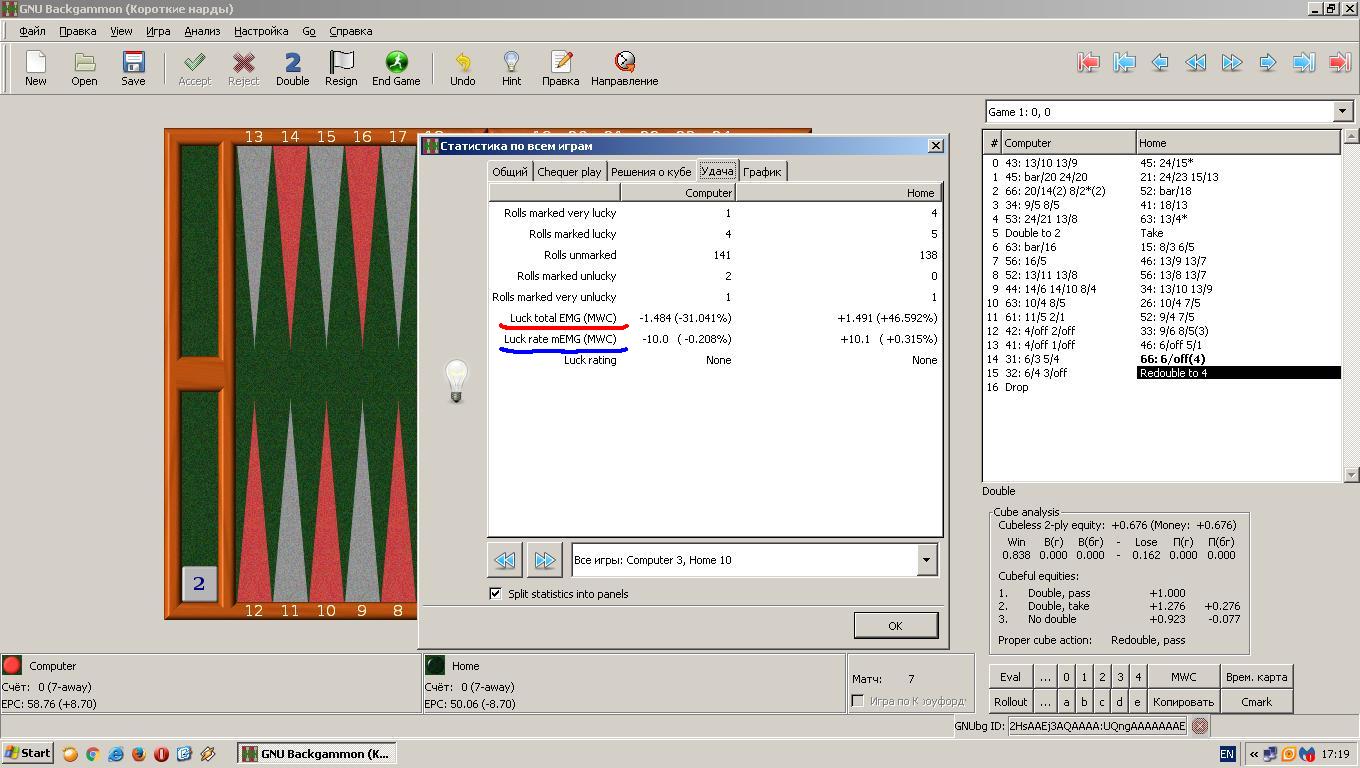Switch to the График tab
This screenshot has height=768, width=1360.
click(762, 172)
